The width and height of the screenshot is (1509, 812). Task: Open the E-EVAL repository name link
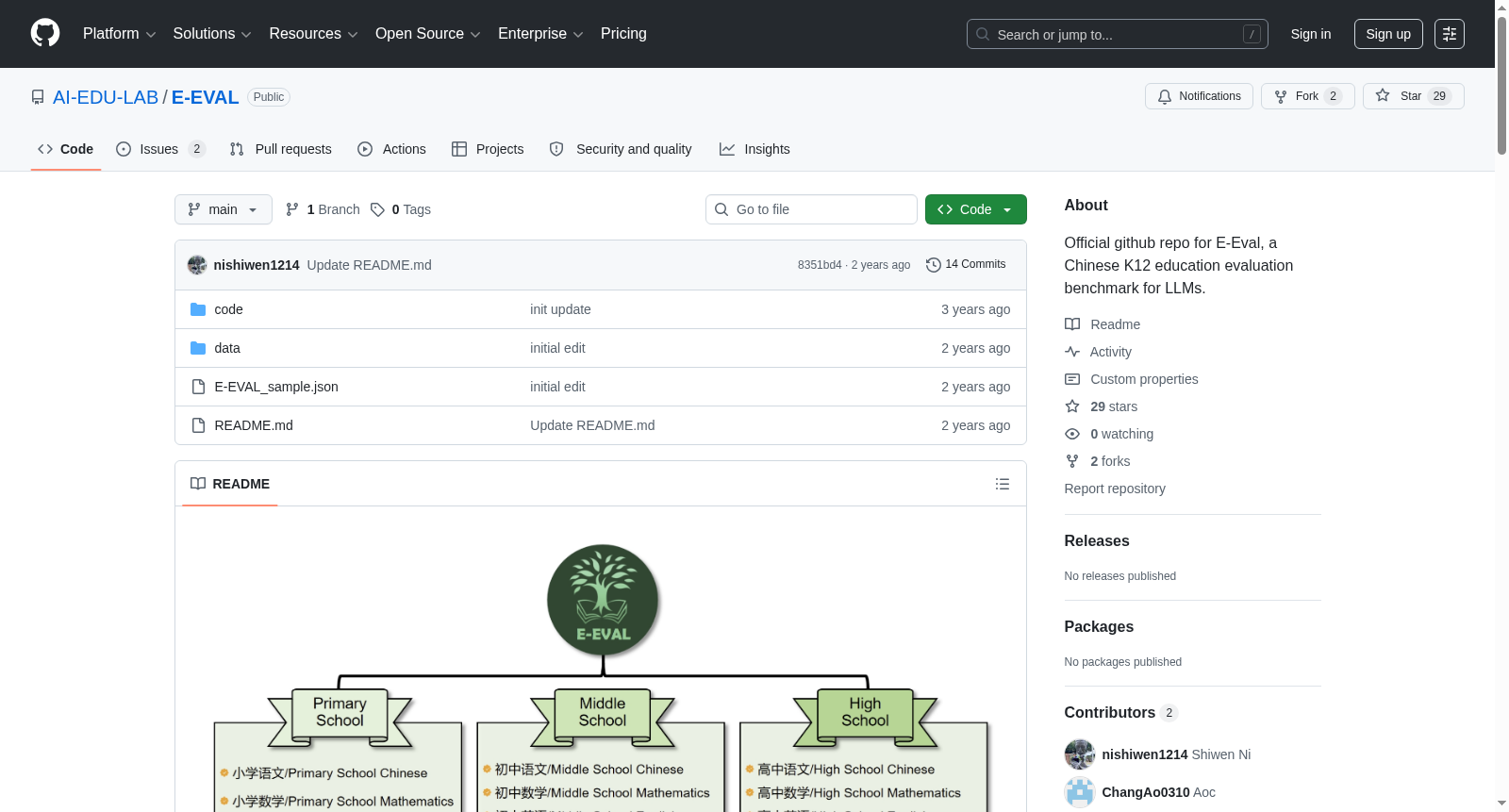pyautogui.click(x=206, y=97)
